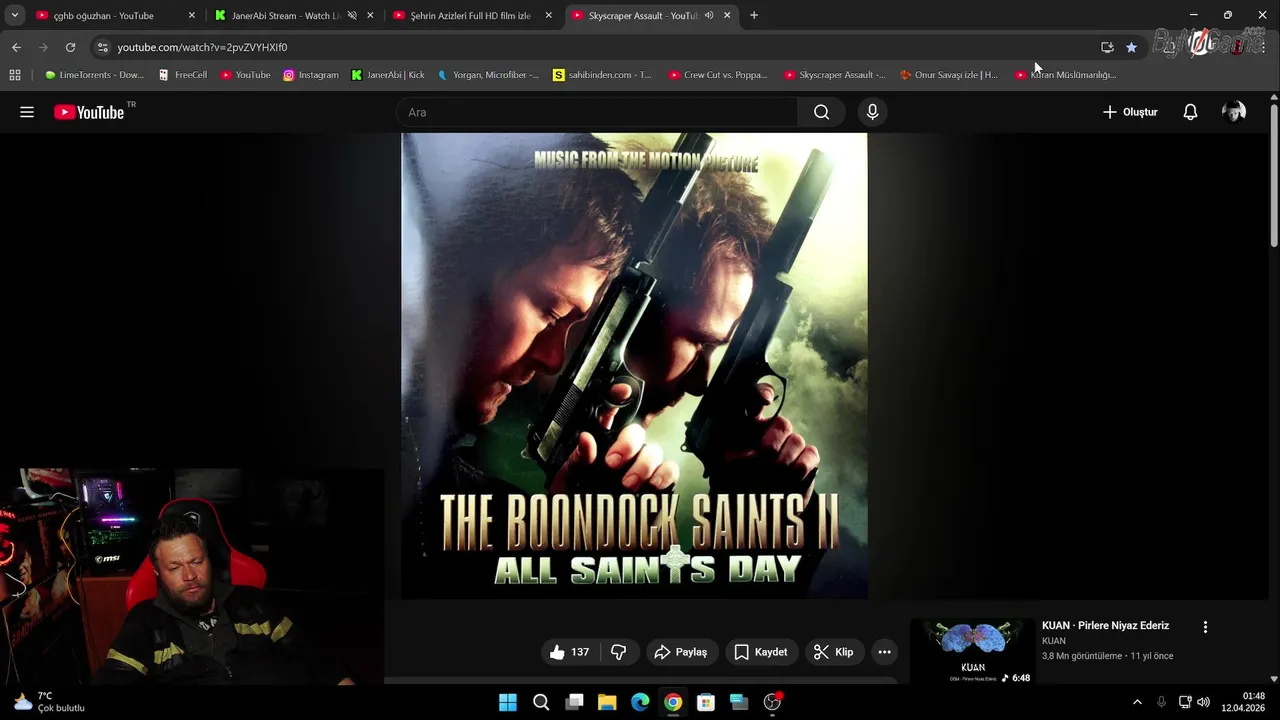
Task: Expand the tab search dropdown arrow
Action: coord(14,16)
